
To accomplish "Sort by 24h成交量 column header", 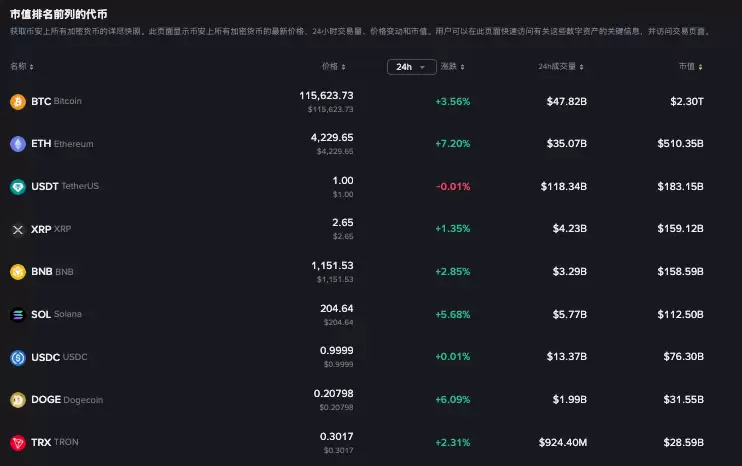I will tap(563, 67).
